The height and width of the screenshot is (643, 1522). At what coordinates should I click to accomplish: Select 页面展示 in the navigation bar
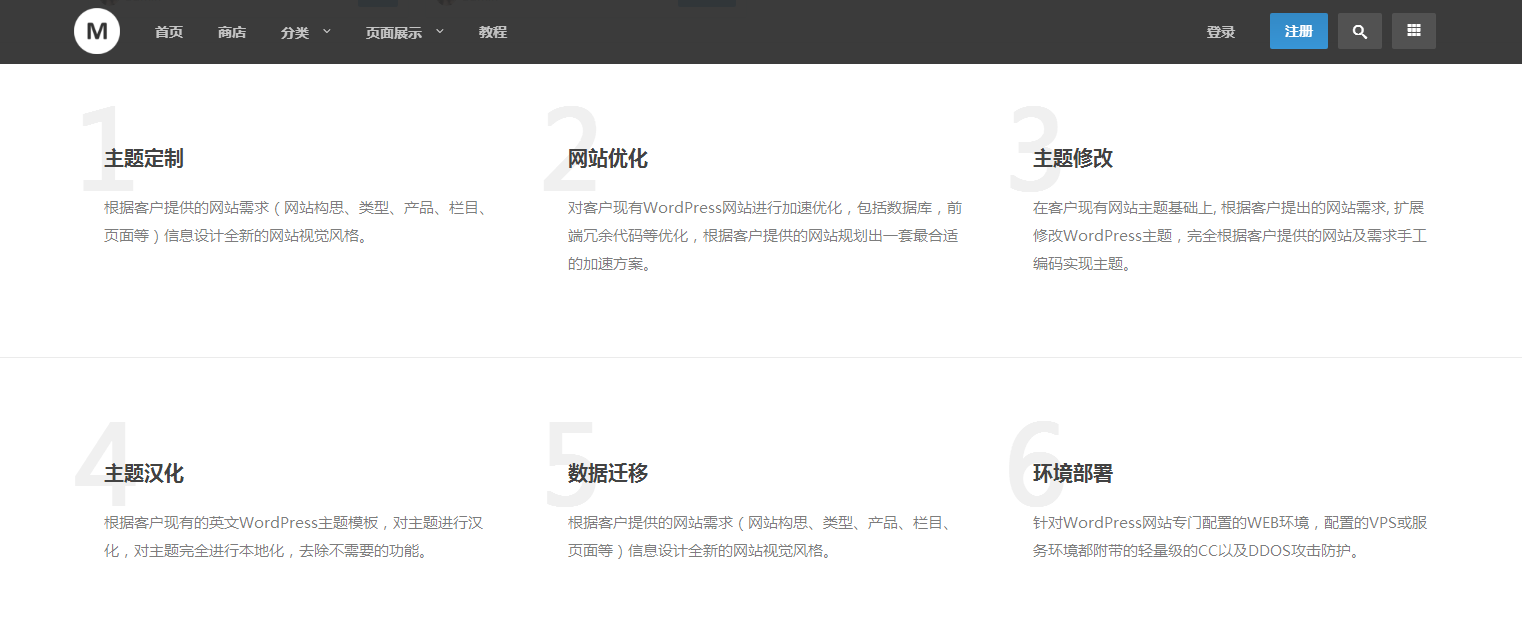(393, 32)
